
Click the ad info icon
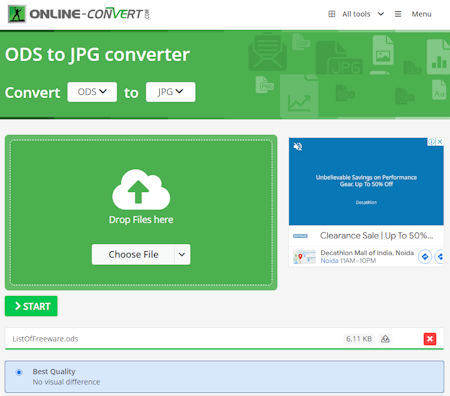pyautogui.click(x=431, y=141)
